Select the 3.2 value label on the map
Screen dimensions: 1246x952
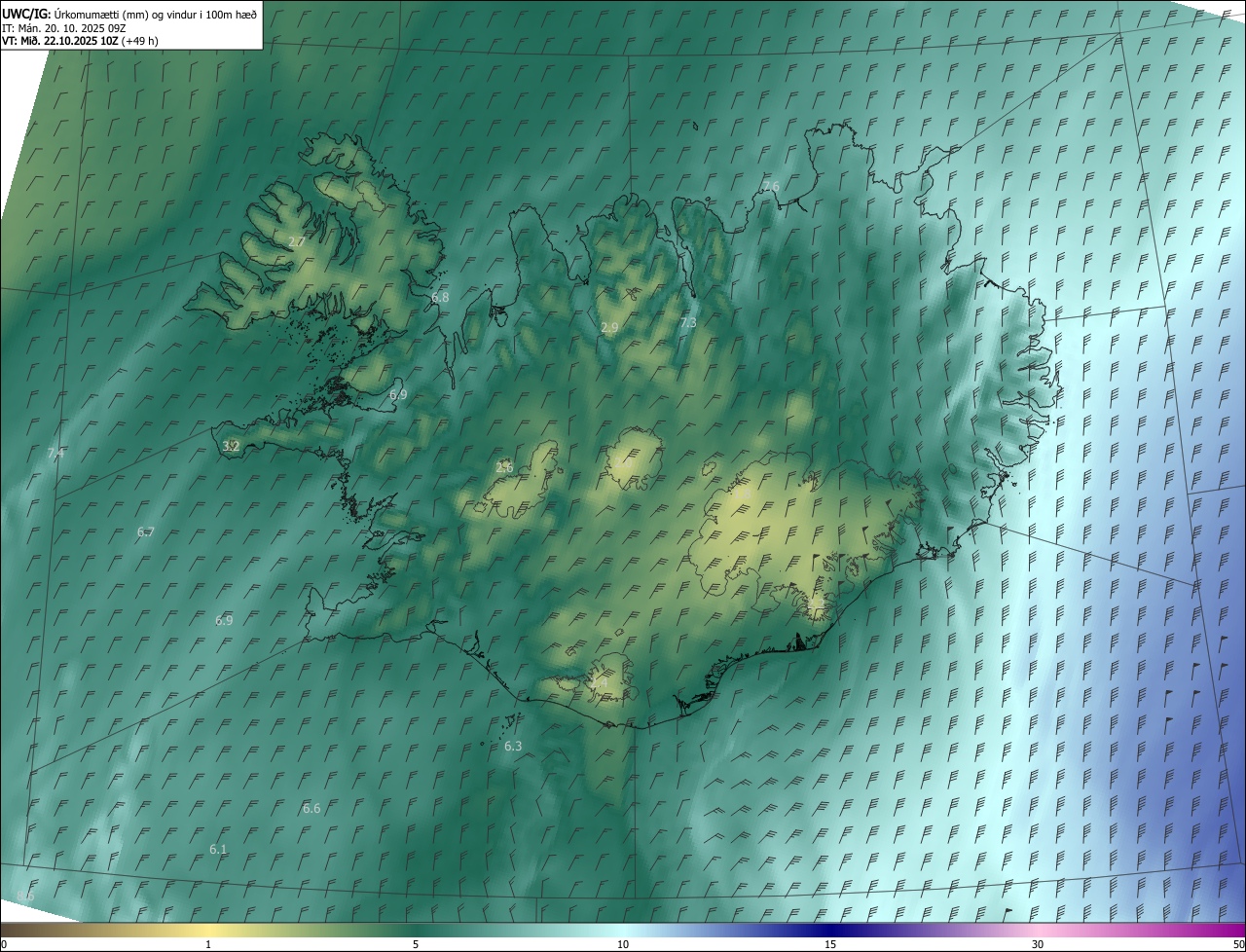point(231,446)
